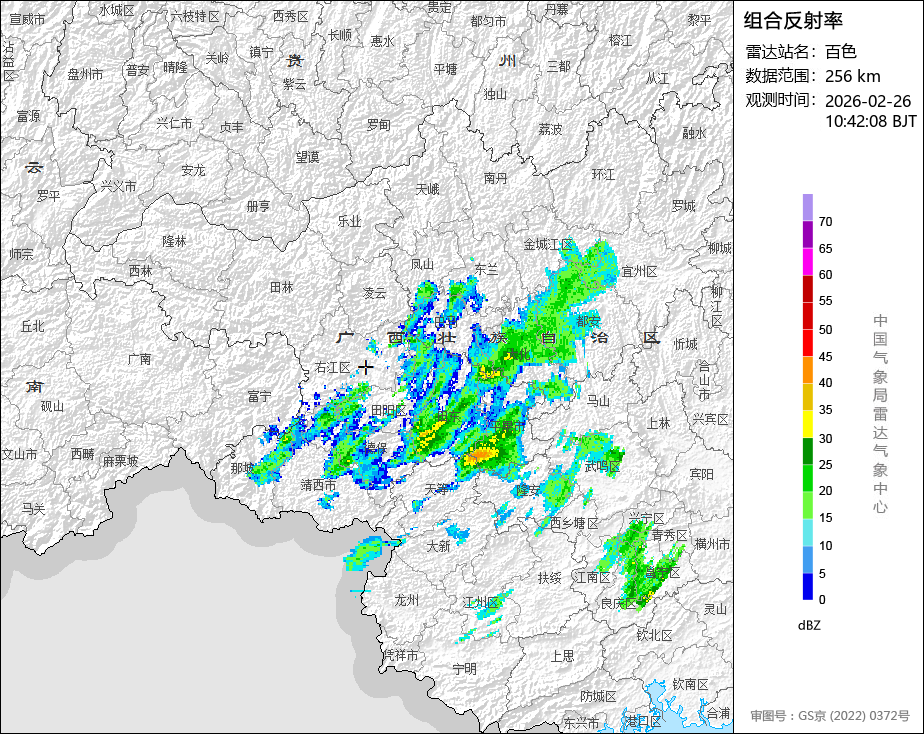Click the cyan 10–15 legend swatch
Image resolution: width=924 pixels, height=734 pixels.
click(x=807, y=533)
